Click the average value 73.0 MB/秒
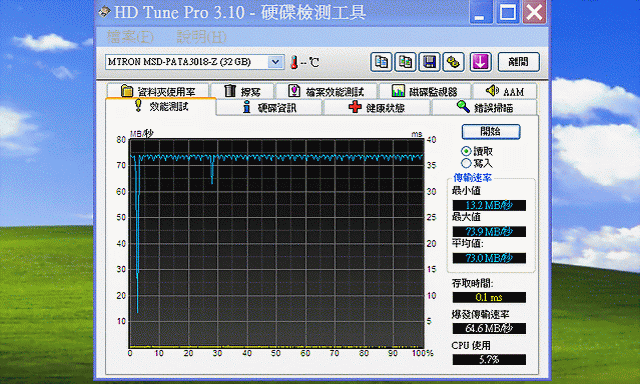This screenshot has width=640, height=384. point(489,258)
